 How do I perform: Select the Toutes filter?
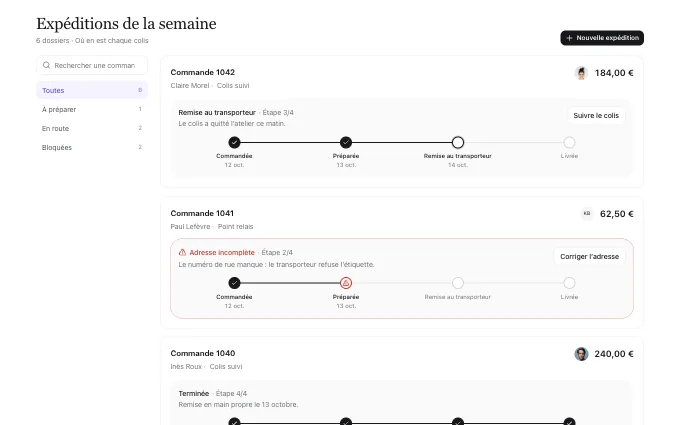92,90
